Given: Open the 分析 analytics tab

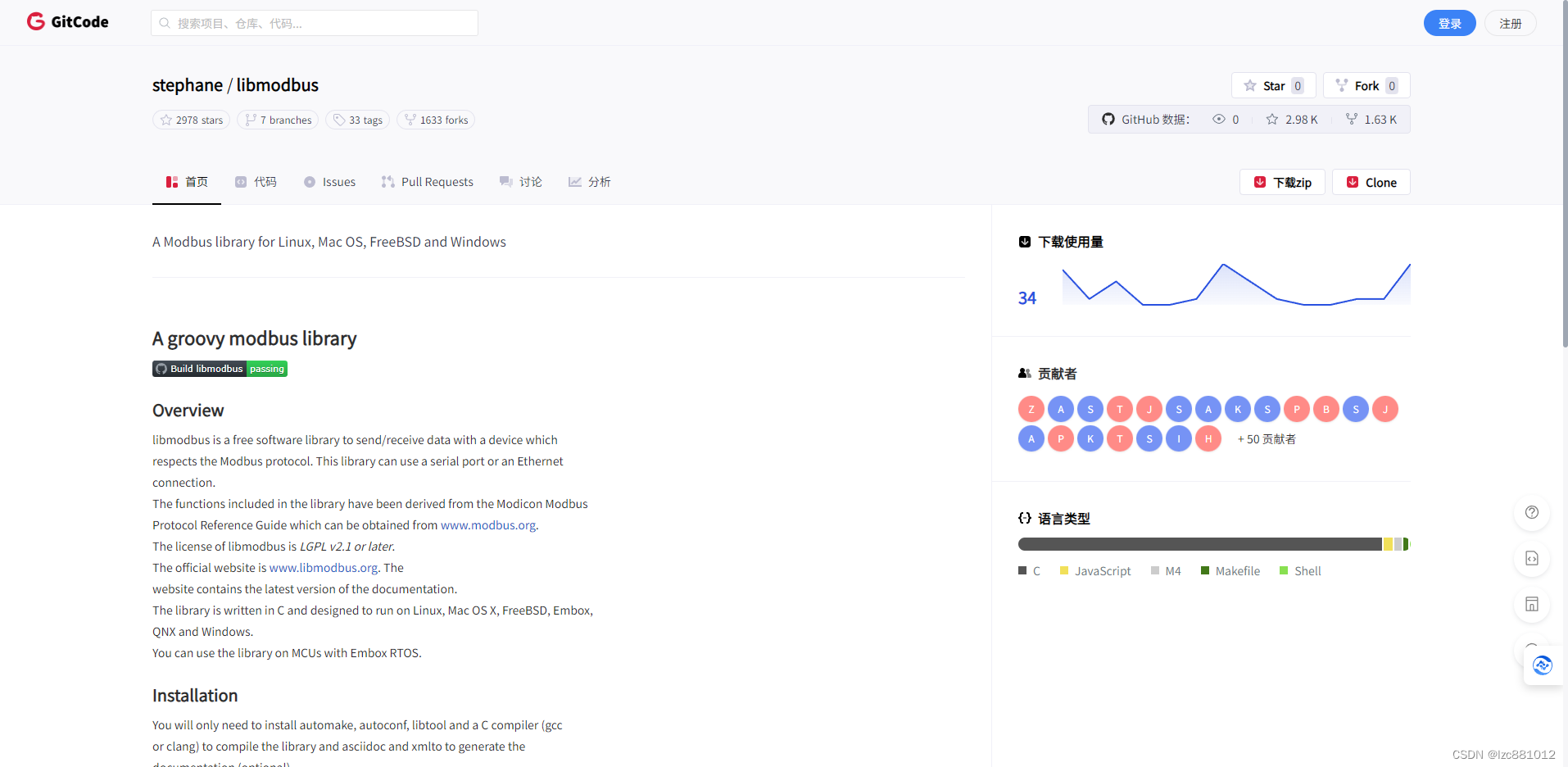Looking at the screenshot, I should [x=590, y=181].
